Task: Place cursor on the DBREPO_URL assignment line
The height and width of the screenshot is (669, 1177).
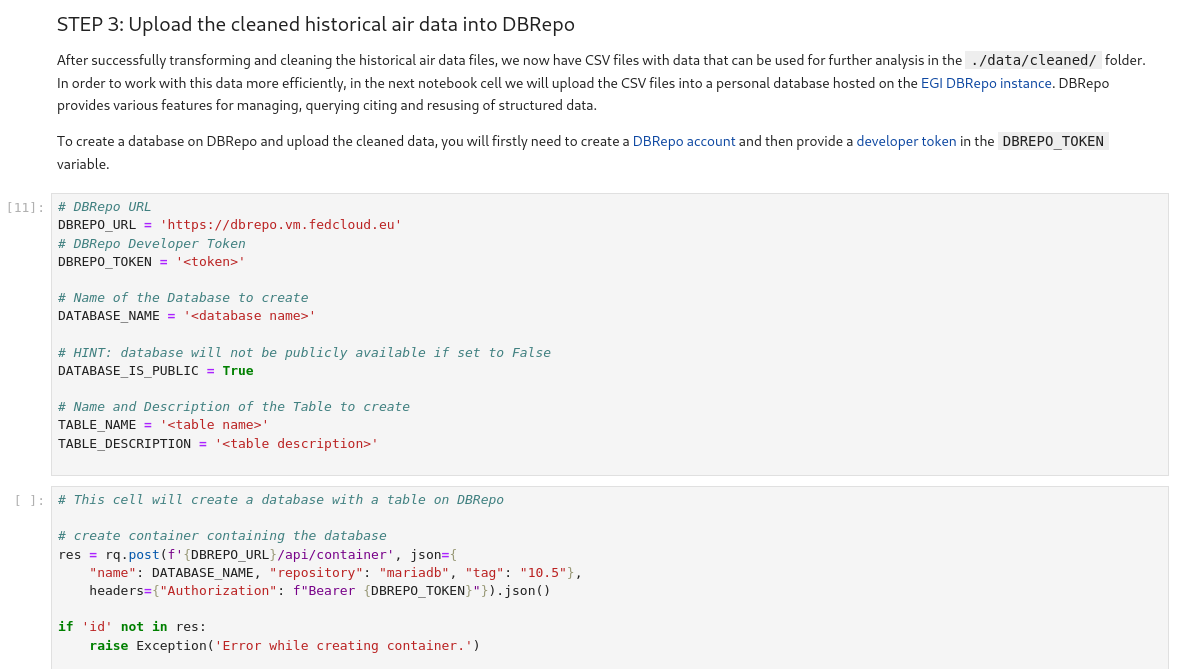Action: (230, 224)
